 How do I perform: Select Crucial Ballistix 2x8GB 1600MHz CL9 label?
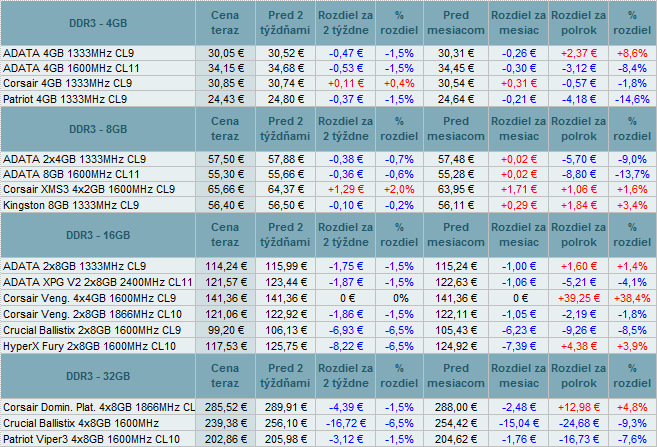92,330
